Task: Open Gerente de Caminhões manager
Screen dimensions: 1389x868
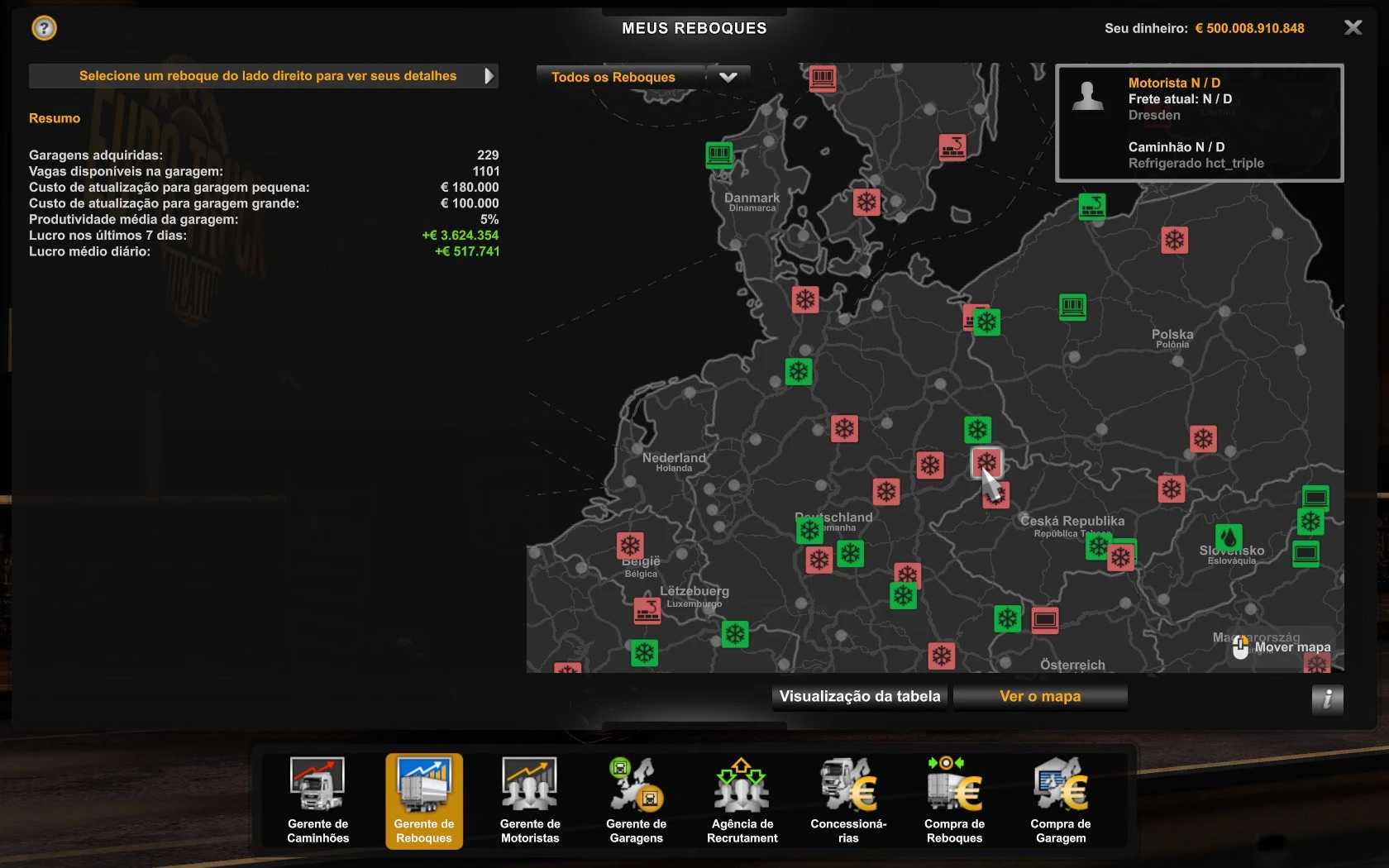Action: pyautogui.click(x=317, y=799)
